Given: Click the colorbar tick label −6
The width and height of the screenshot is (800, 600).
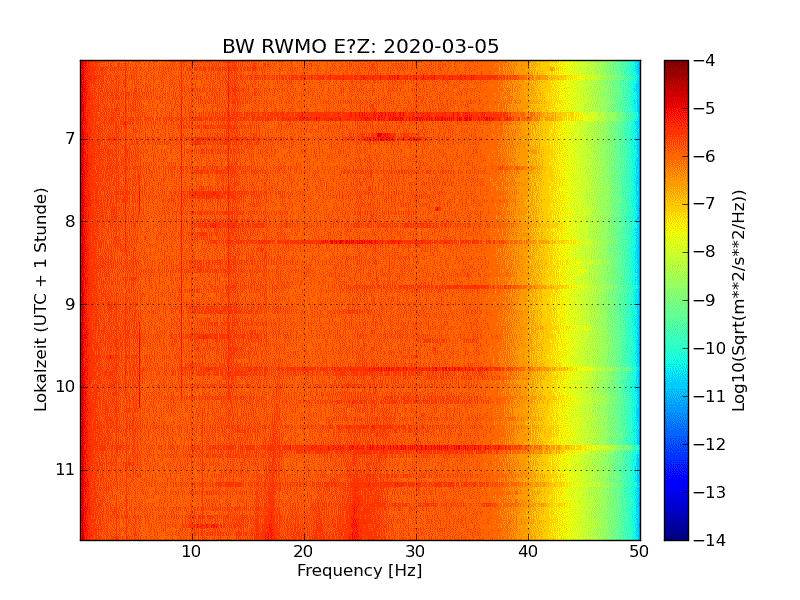Looking at the screenshot, I should 705,156.
